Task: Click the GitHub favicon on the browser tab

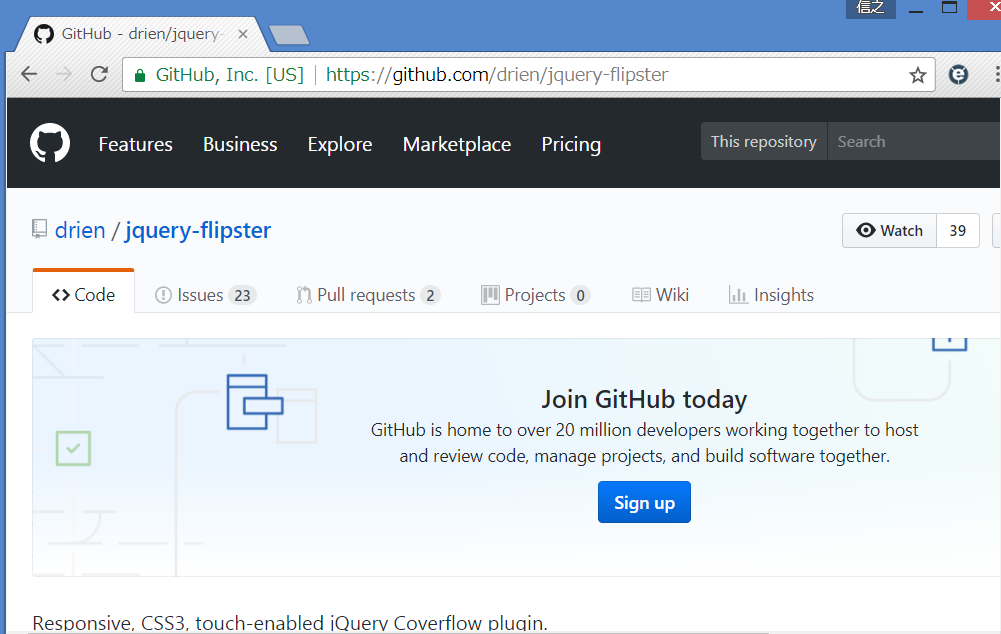Action: click(43, 34)
